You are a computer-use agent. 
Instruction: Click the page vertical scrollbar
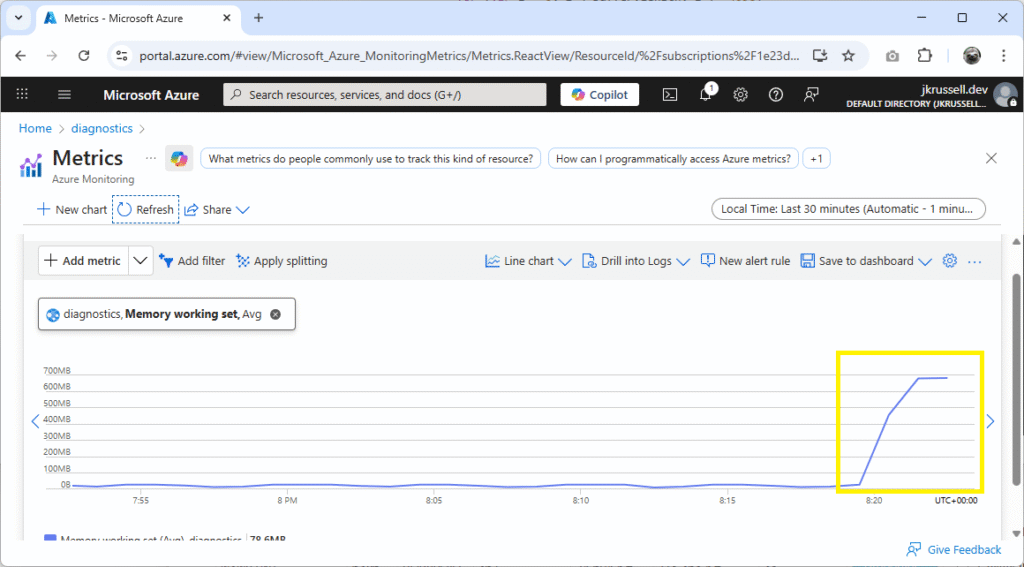pyautogui.click(x=1016, y=379)
